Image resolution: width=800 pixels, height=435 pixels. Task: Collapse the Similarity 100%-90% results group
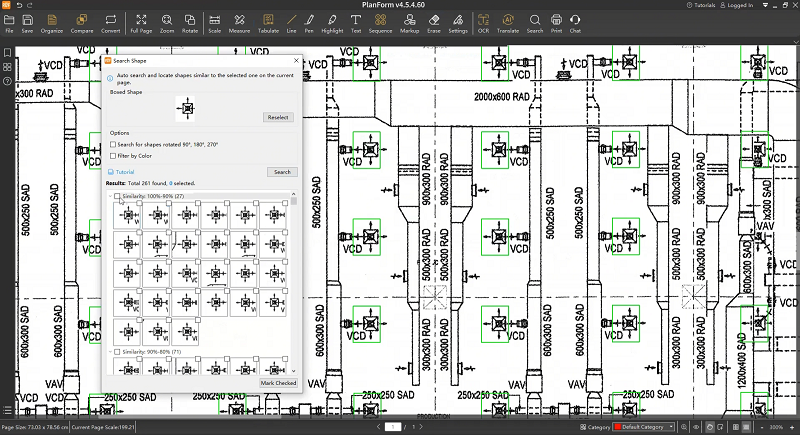point(110,196)
